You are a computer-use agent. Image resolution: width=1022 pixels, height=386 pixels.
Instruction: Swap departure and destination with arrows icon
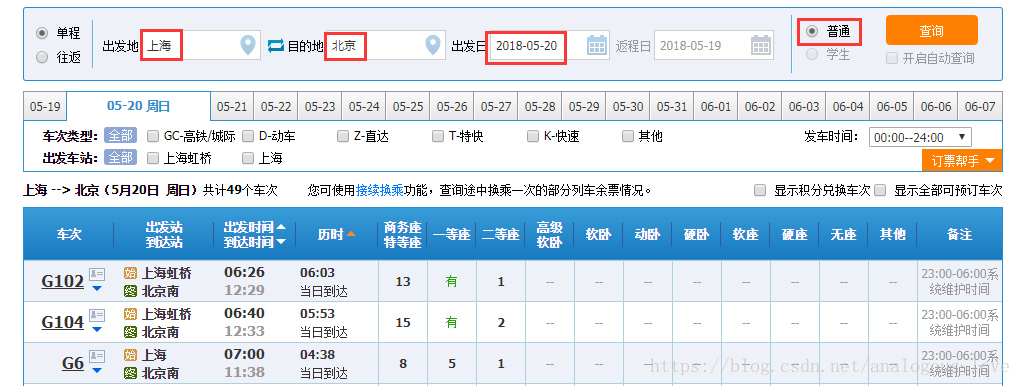click(x=276, y=46)
